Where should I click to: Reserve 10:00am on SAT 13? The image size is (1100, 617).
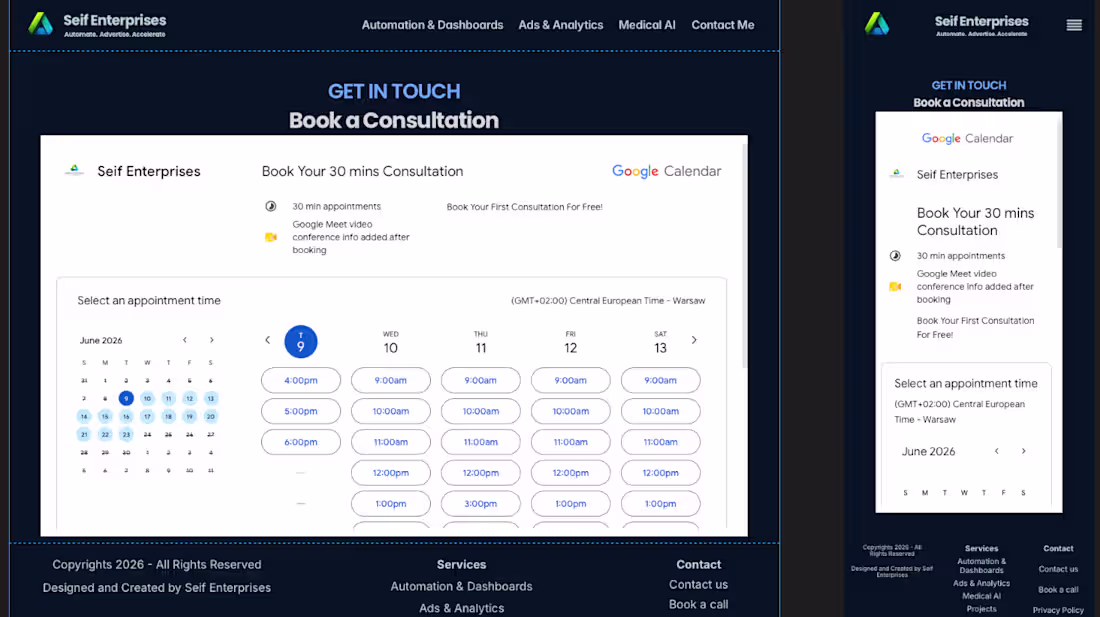tap(660, 411)
